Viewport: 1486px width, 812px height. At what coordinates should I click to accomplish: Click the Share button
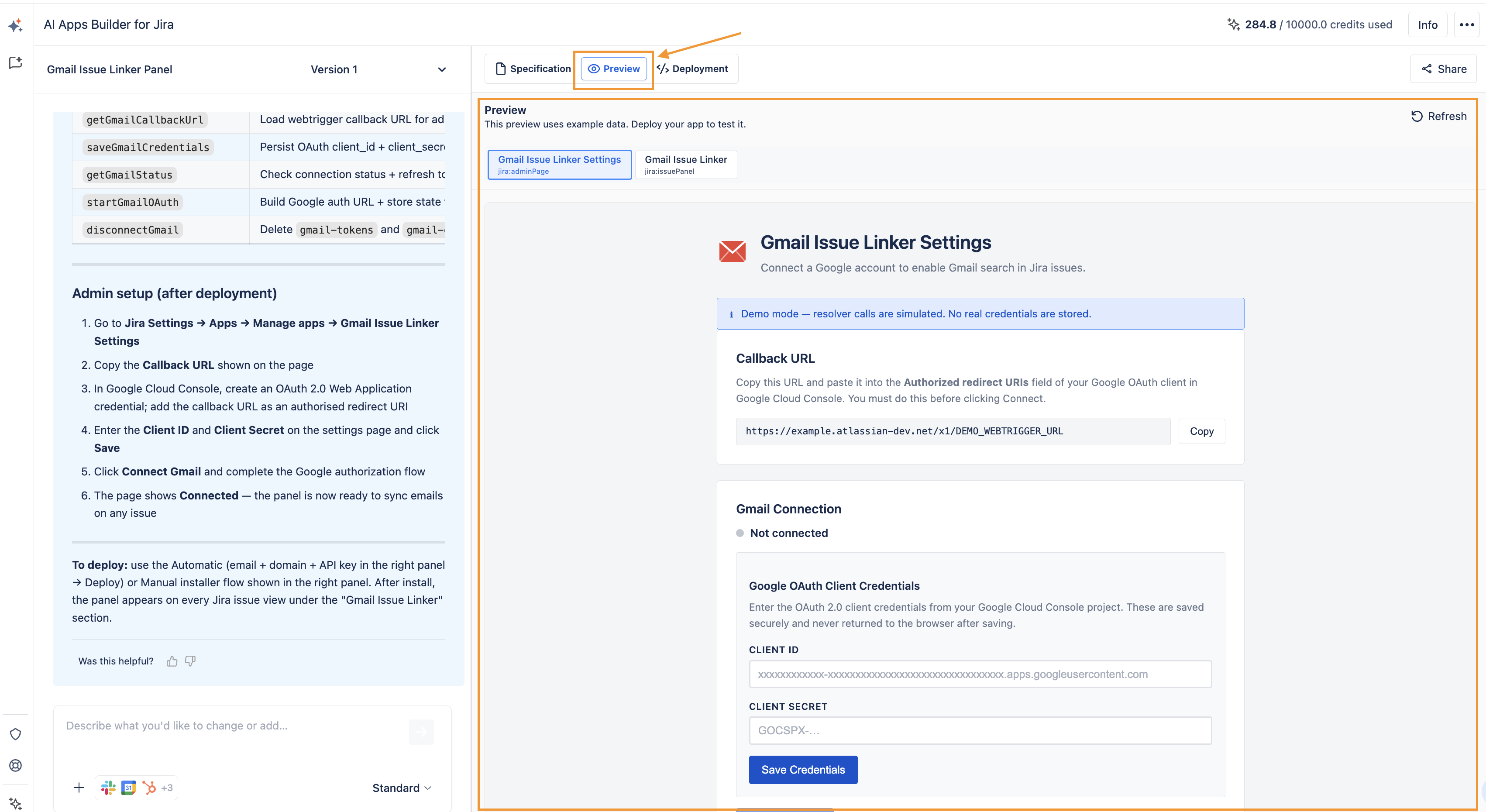click(1443, 69)
